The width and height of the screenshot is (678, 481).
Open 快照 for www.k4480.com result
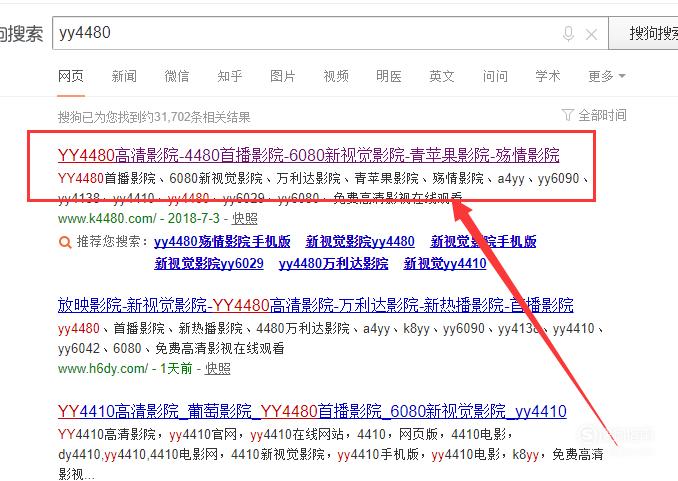pyautogui.click(x=244, y=218)
